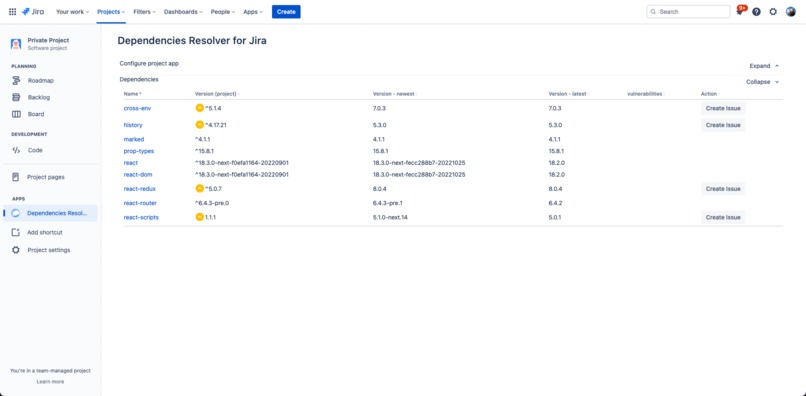
Task: Open the cross-env dependency link
Action: (137, 109)
